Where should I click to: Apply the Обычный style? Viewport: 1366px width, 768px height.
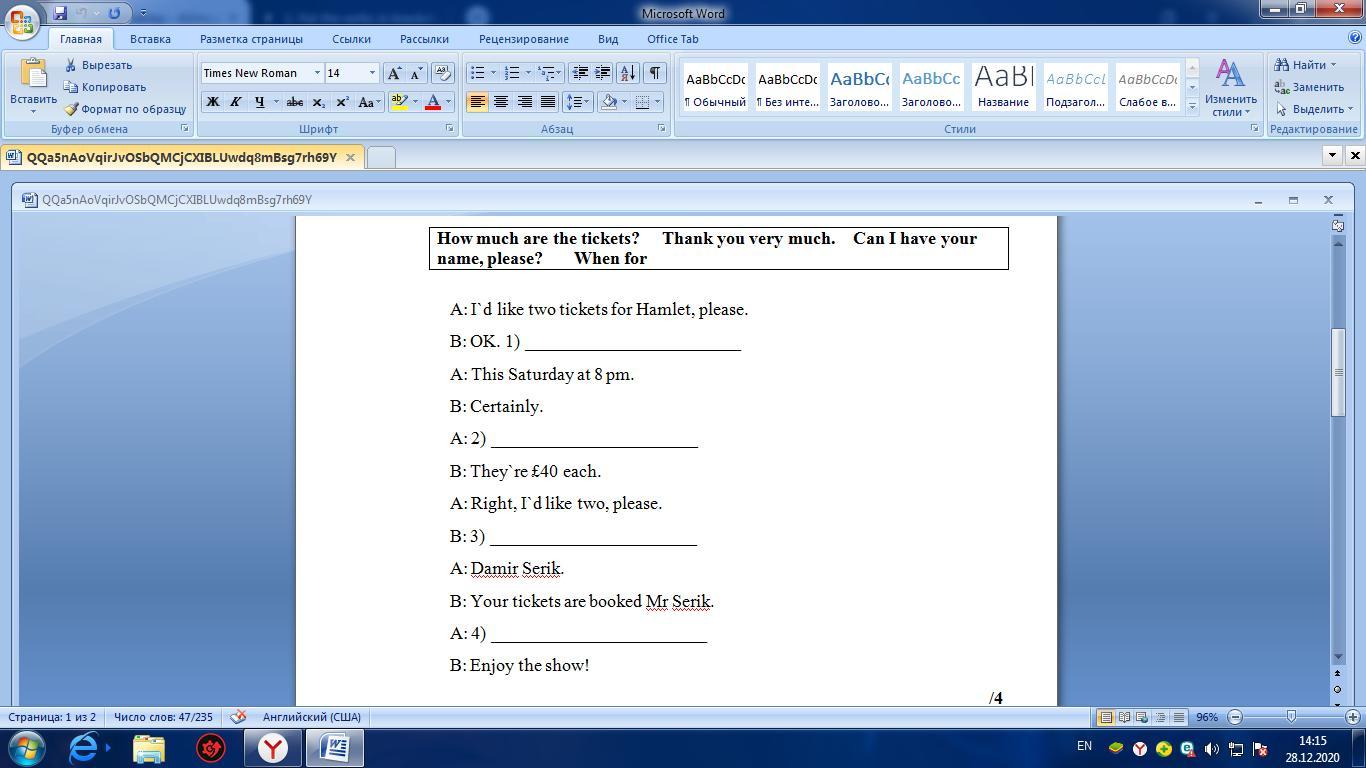[715, 87]
